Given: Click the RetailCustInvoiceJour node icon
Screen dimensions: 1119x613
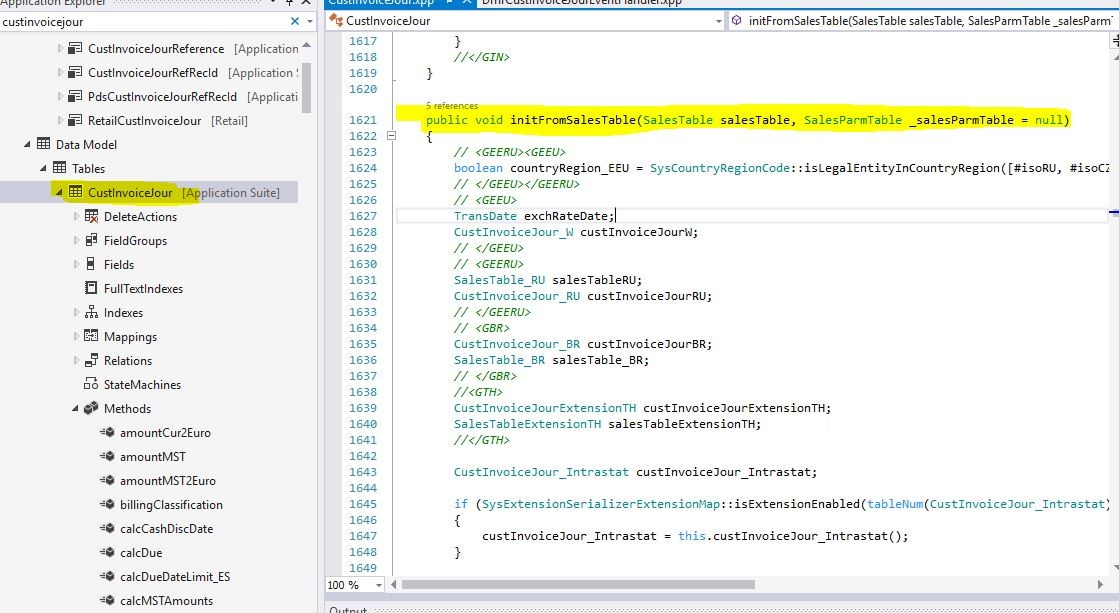Looking at the screenshot, I should 75,121.
